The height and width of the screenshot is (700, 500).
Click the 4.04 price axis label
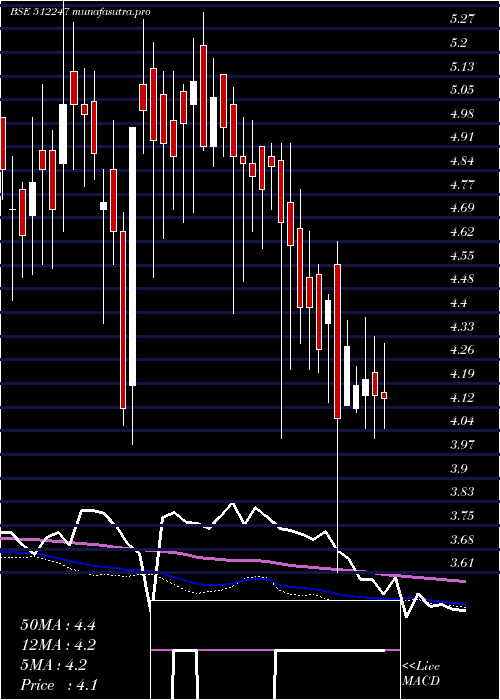(x=462, y=421)
